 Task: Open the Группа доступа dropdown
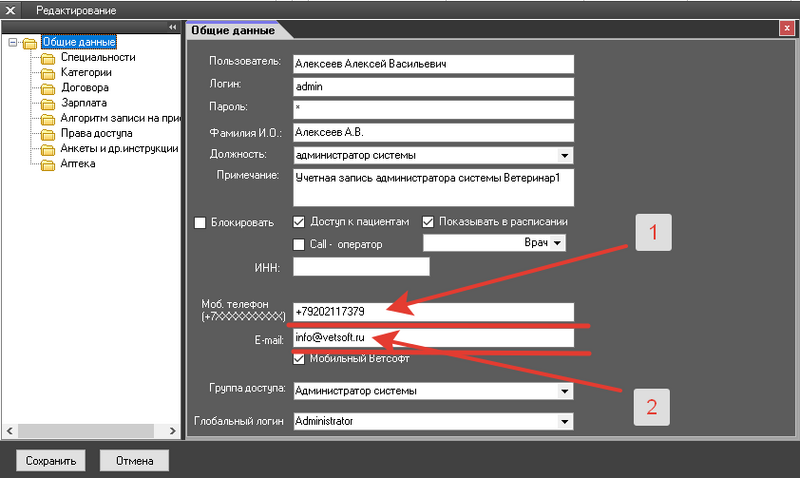[x=564, y=391]
